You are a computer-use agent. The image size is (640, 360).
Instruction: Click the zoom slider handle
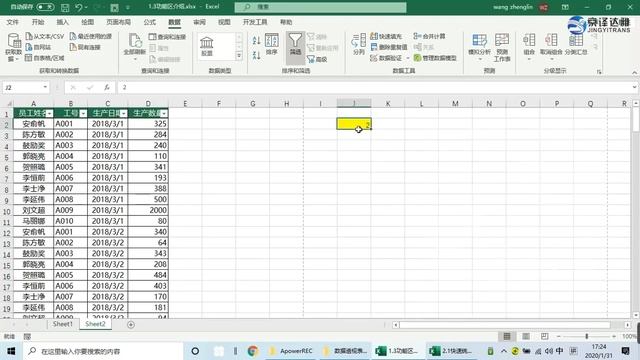[587, 336]
